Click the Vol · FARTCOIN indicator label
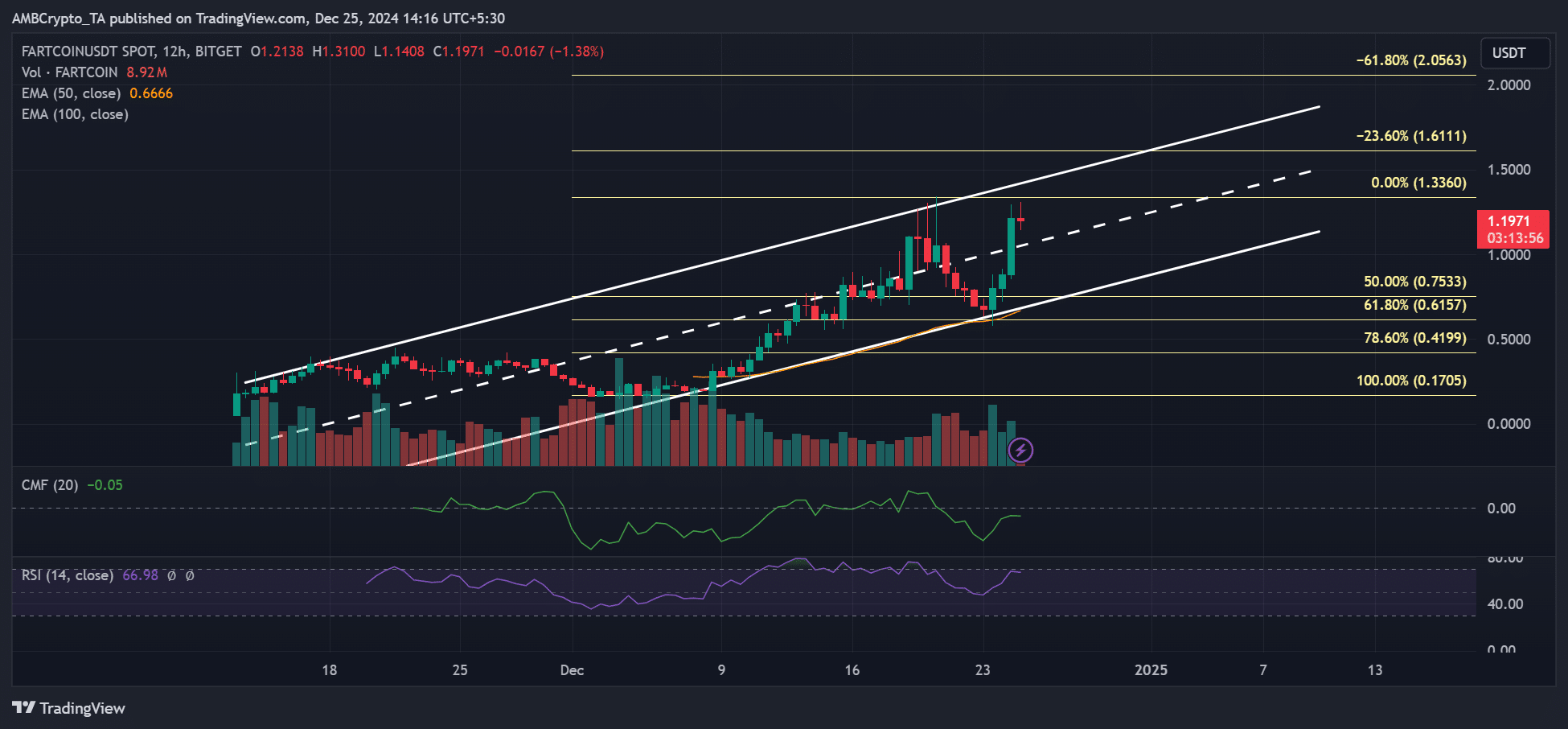Viewport: 1568px width, 729px height. point(70,72)
